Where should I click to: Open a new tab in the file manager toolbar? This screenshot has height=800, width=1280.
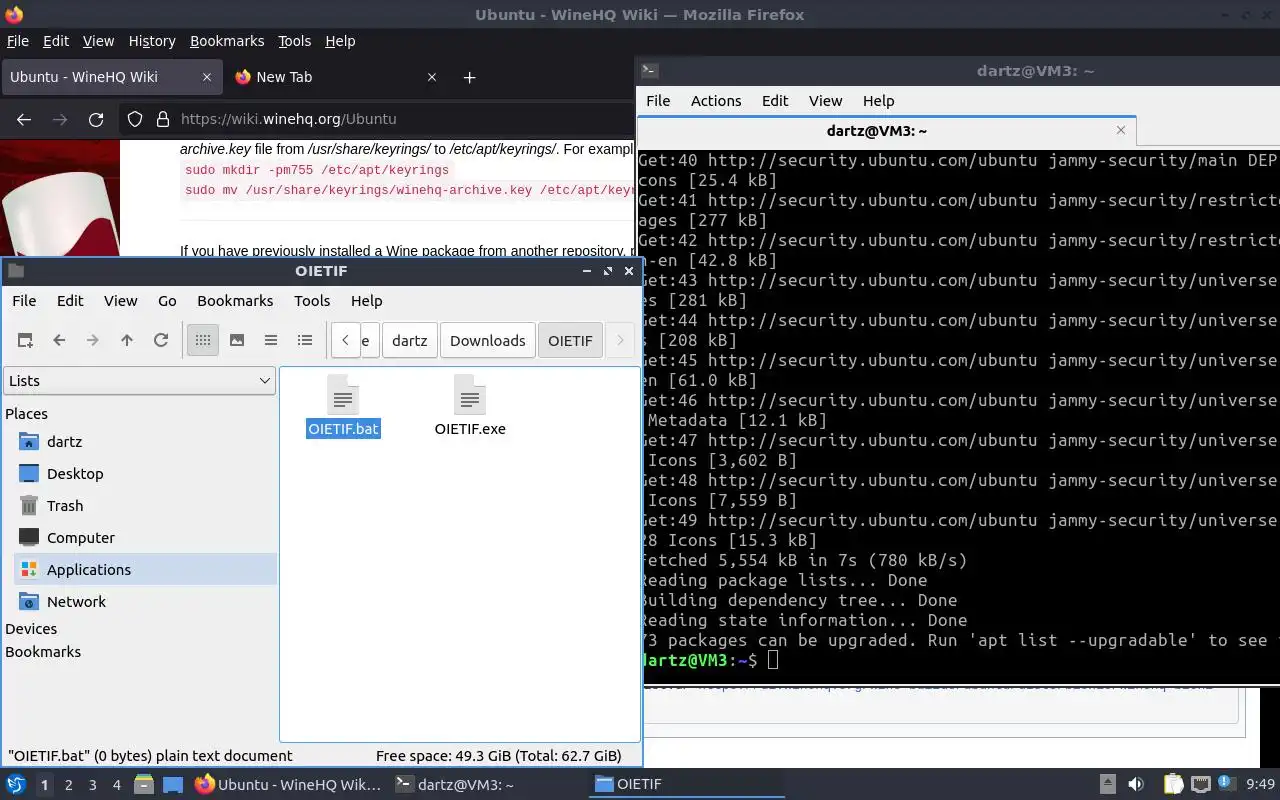(x=25, y=340)
